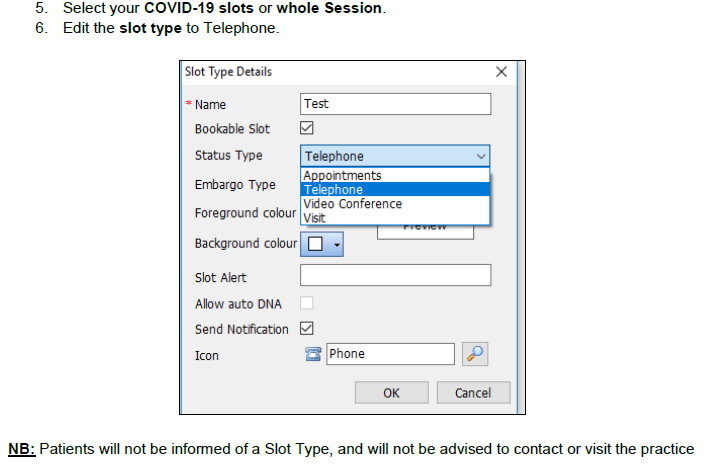Pick Video Conference in the dropdown list
The image size is (723, 465).
[352, 204]
